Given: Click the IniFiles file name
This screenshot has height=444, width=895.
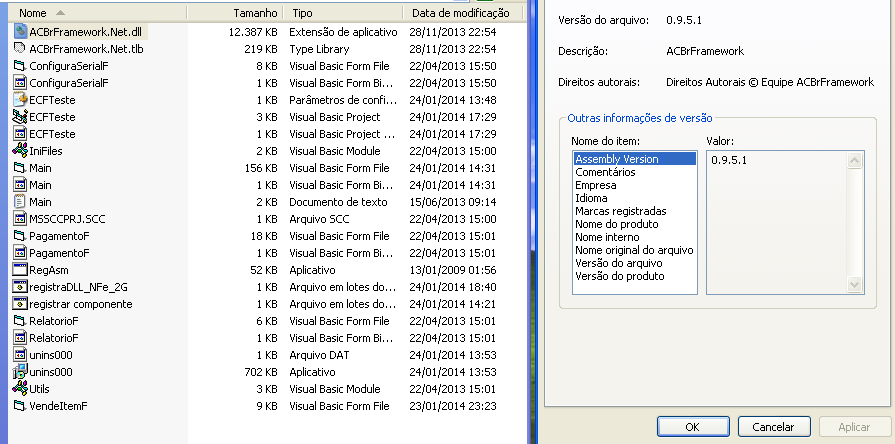Looking at the screenshot, I should (x=46, y=151).
